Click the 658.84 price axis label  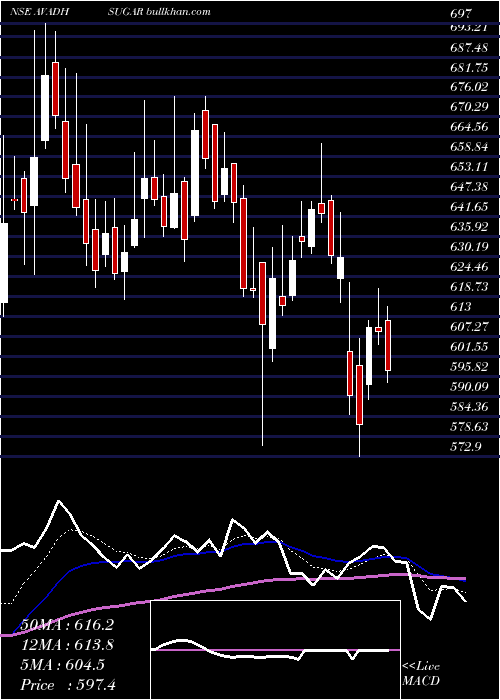click(x=469, y=147)
